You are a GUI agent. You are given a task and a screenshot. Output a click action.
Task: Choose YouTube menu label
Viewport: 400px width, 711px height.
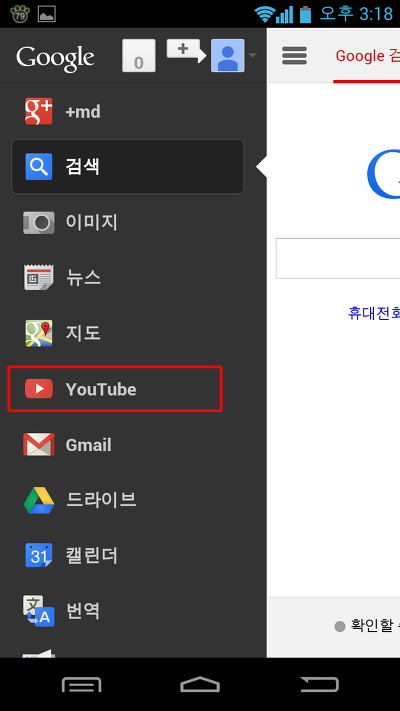tap(101, 389)
